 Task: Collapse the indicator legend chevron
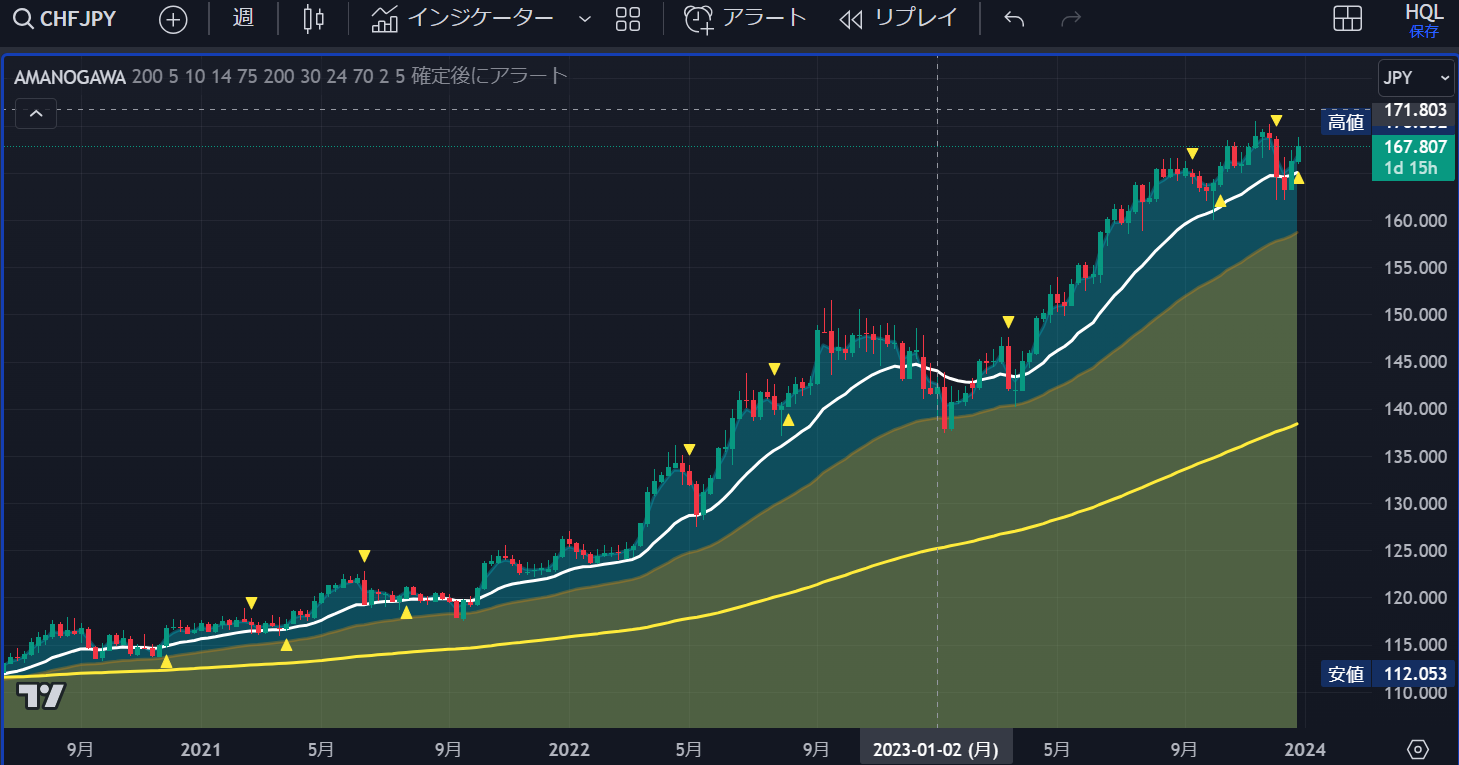pos(36,114)
